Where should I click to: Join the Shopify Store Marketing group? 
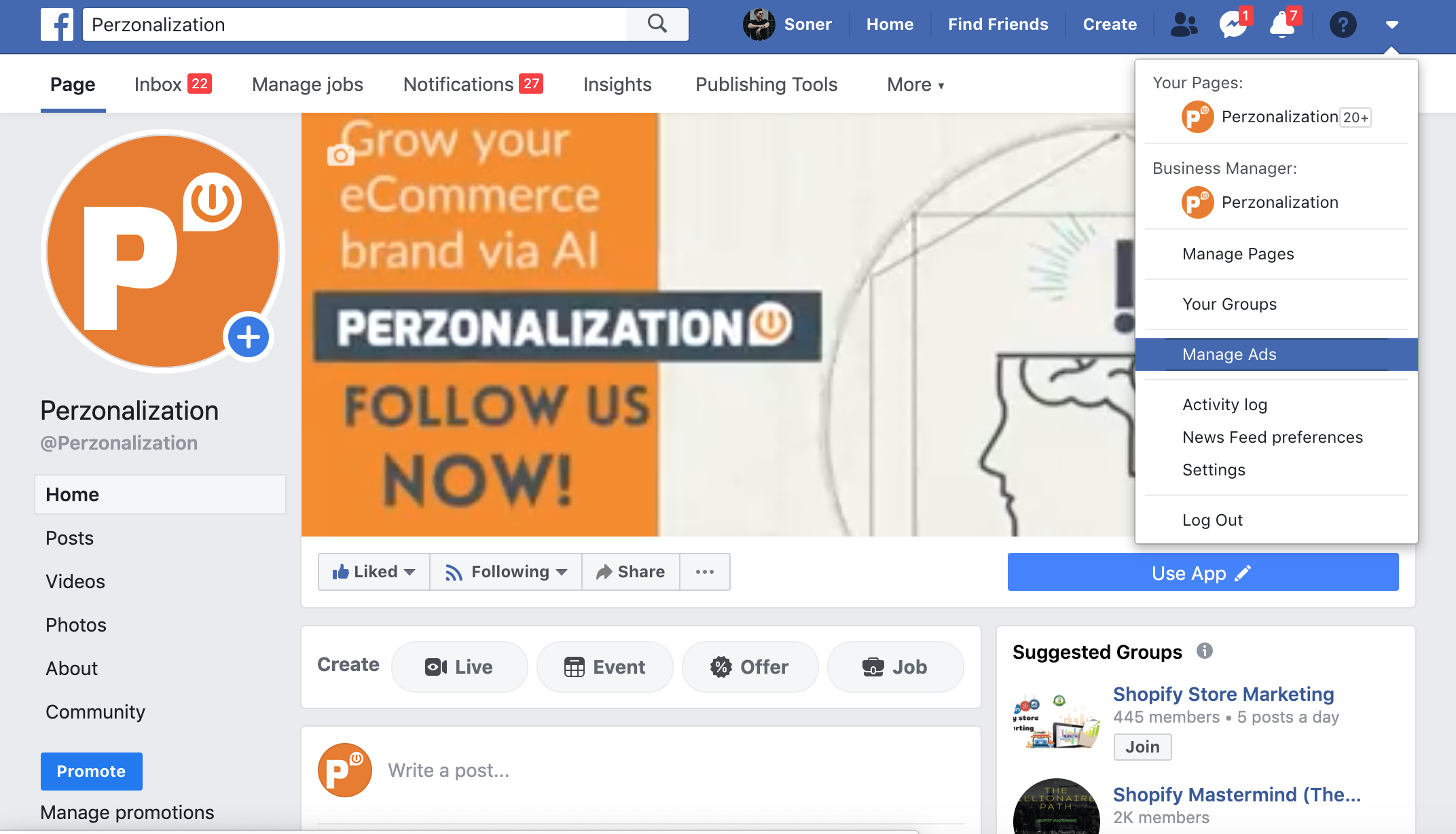pyautogui.click(x=1142, y=747)
